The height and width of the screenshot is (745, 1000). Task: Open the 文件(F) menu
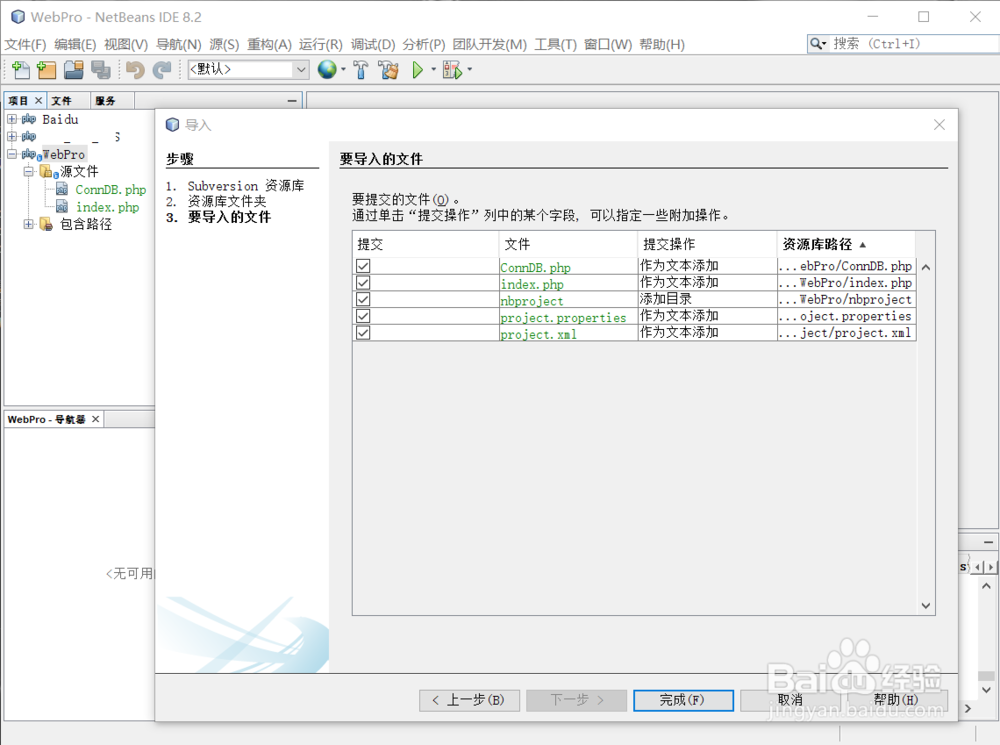click(x=26, y=44)
